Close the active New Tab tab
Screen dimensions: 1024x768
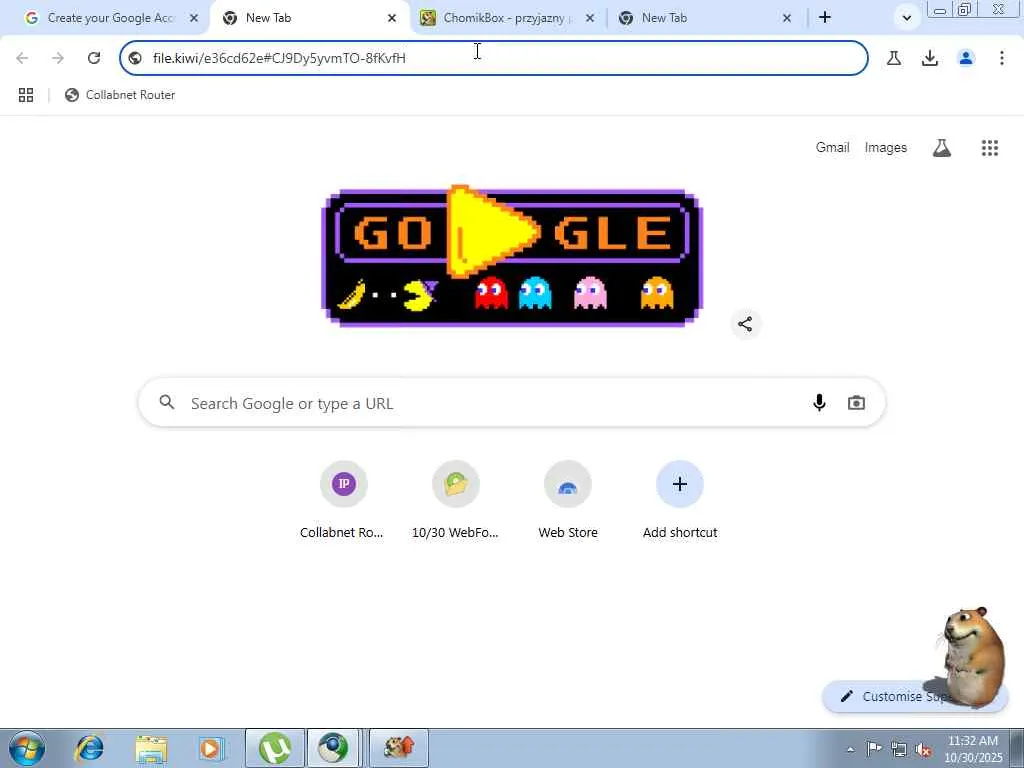pos(392,18)
